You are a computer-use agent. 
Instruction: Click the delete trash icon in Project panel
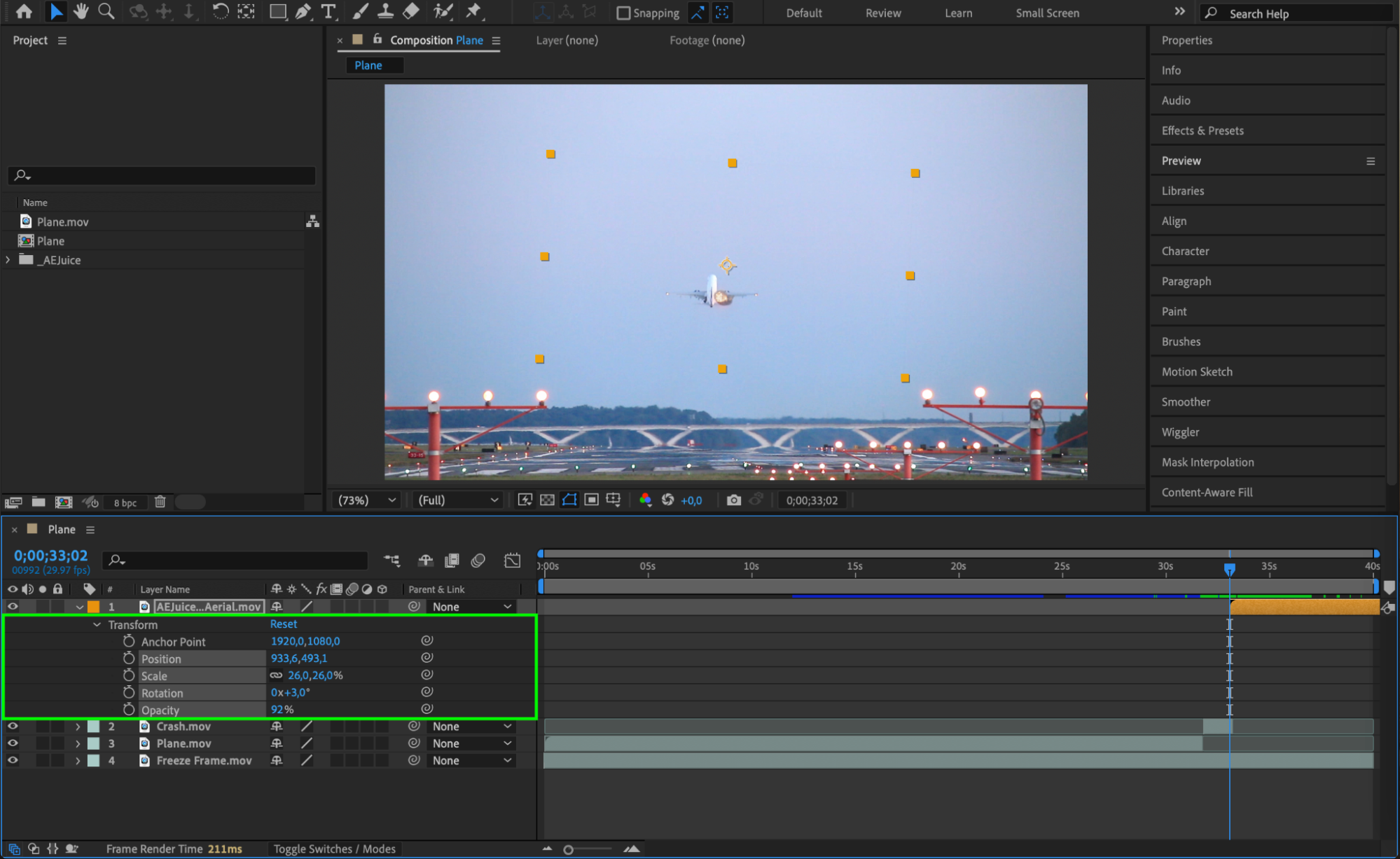(160, 502)
